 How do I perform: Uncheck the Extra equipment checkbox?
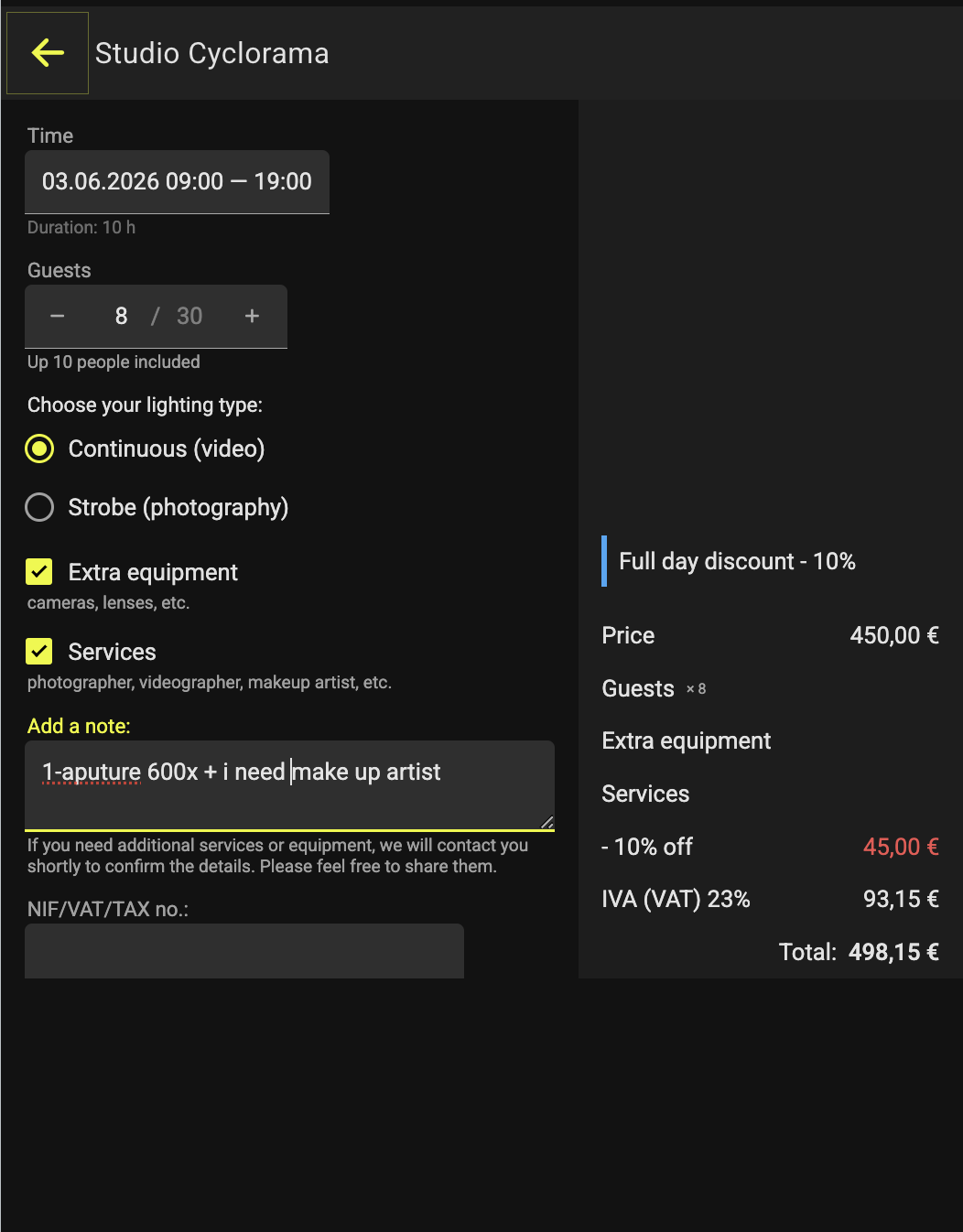click(x=39, y=572)
